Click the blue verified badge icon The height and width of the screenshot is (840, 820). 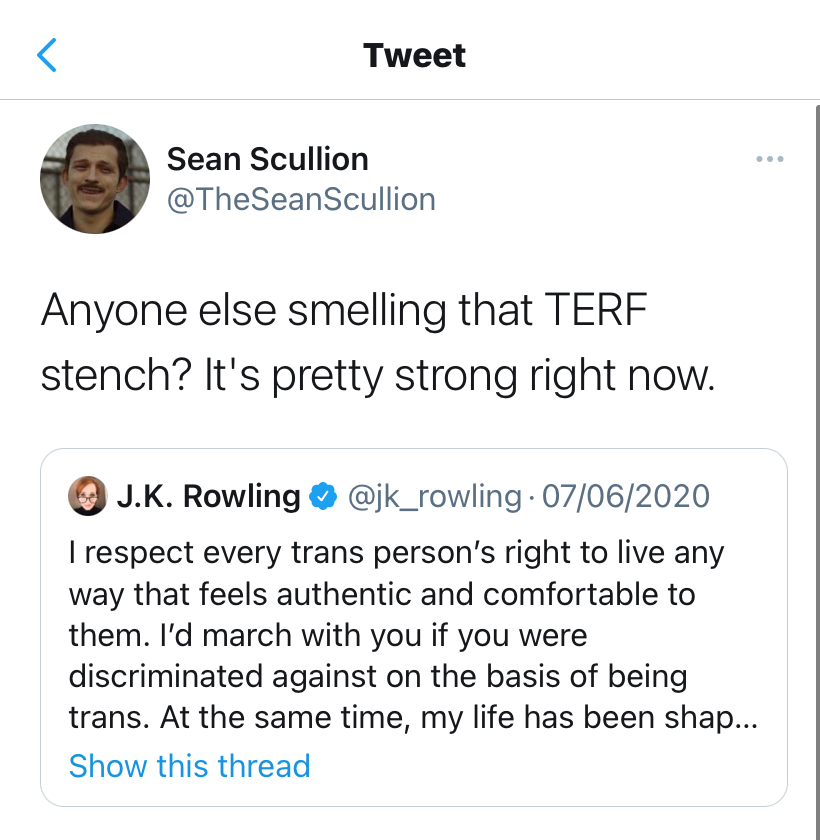point(322,496)
